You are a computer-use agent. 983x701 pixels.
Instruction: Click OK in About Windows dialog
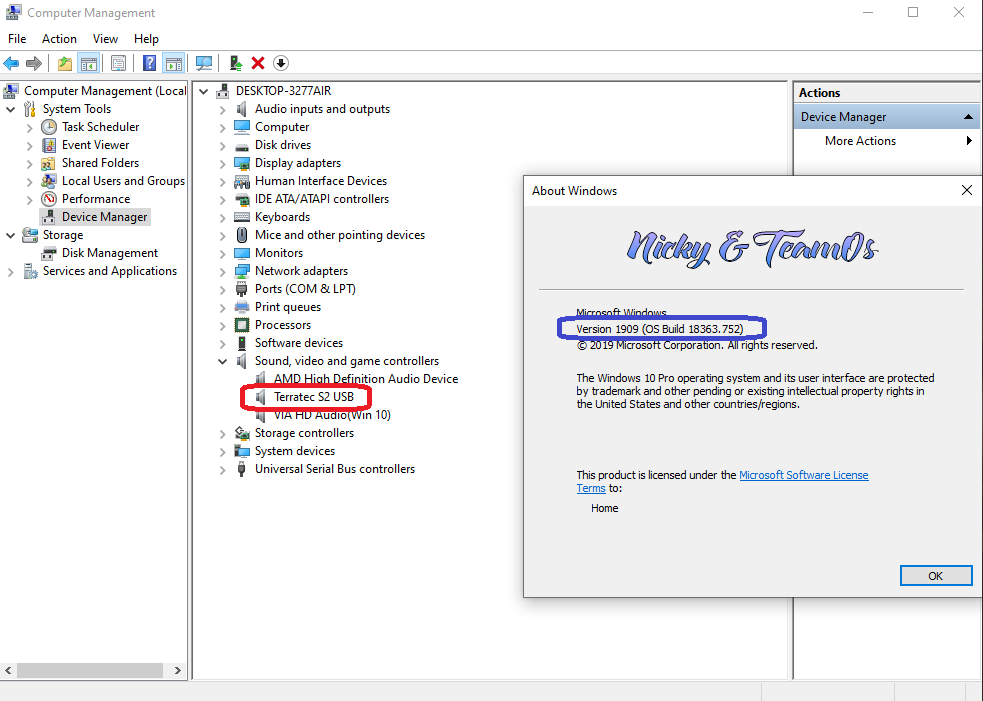click(935, 576)
